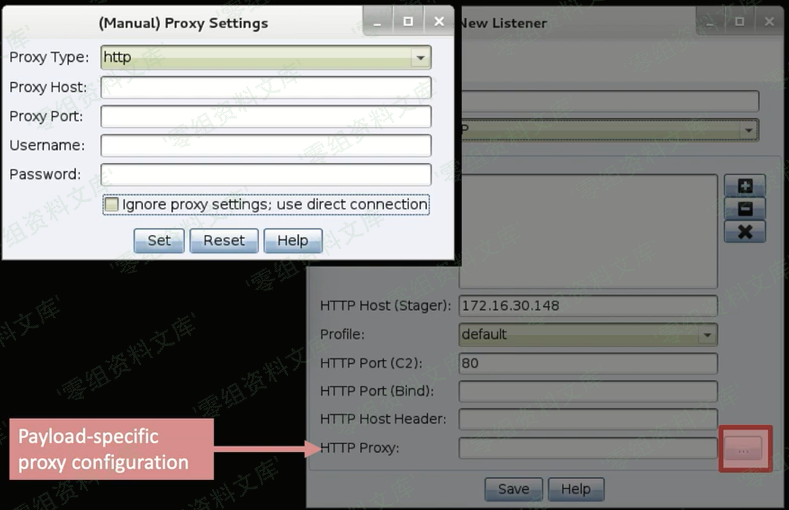Minimize the Proxy Settings window
Viewport: 789px width, 510px height.
[377, 22]
